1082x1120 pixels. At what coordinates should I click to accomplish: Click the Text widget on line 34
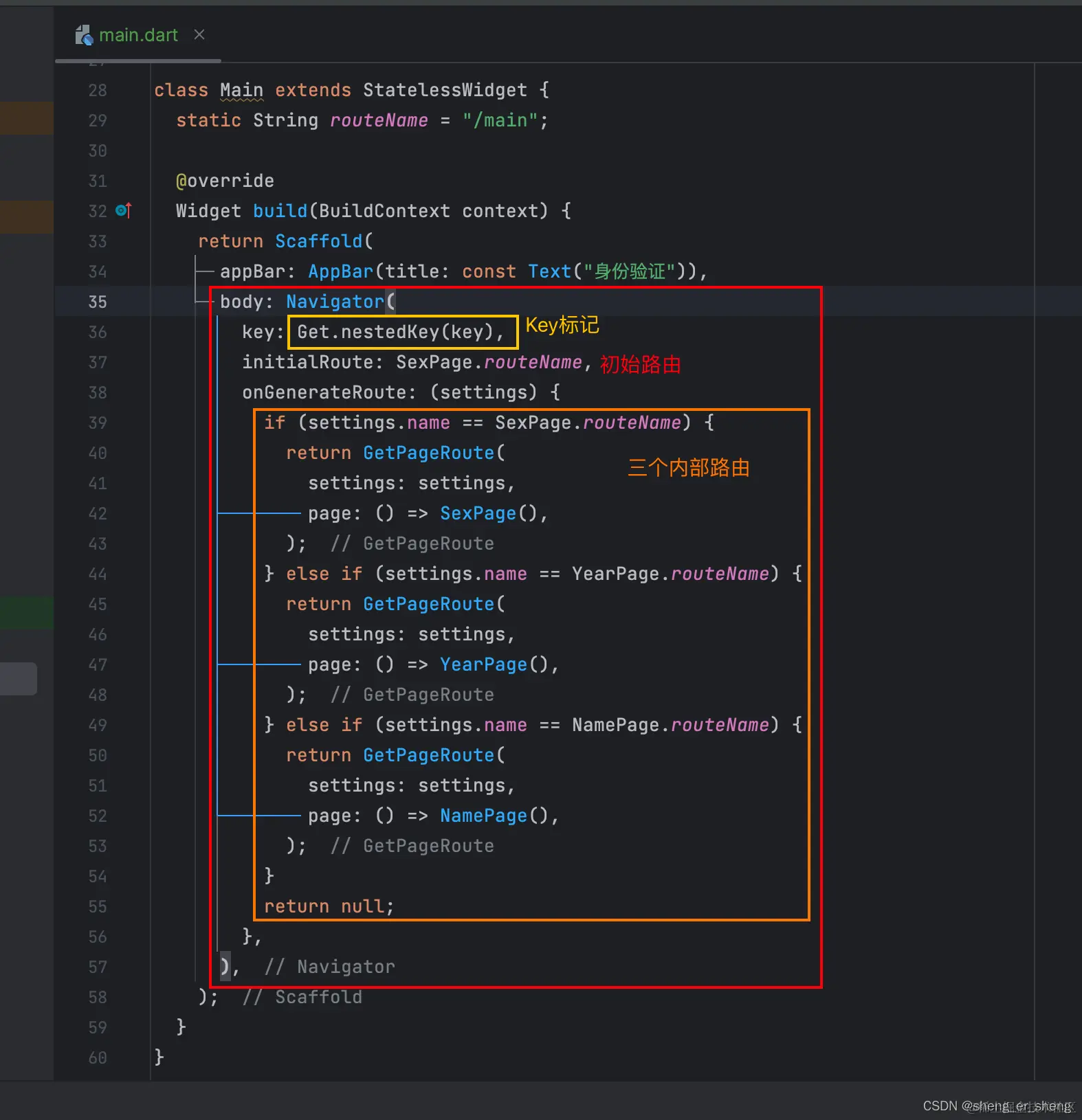549,271
